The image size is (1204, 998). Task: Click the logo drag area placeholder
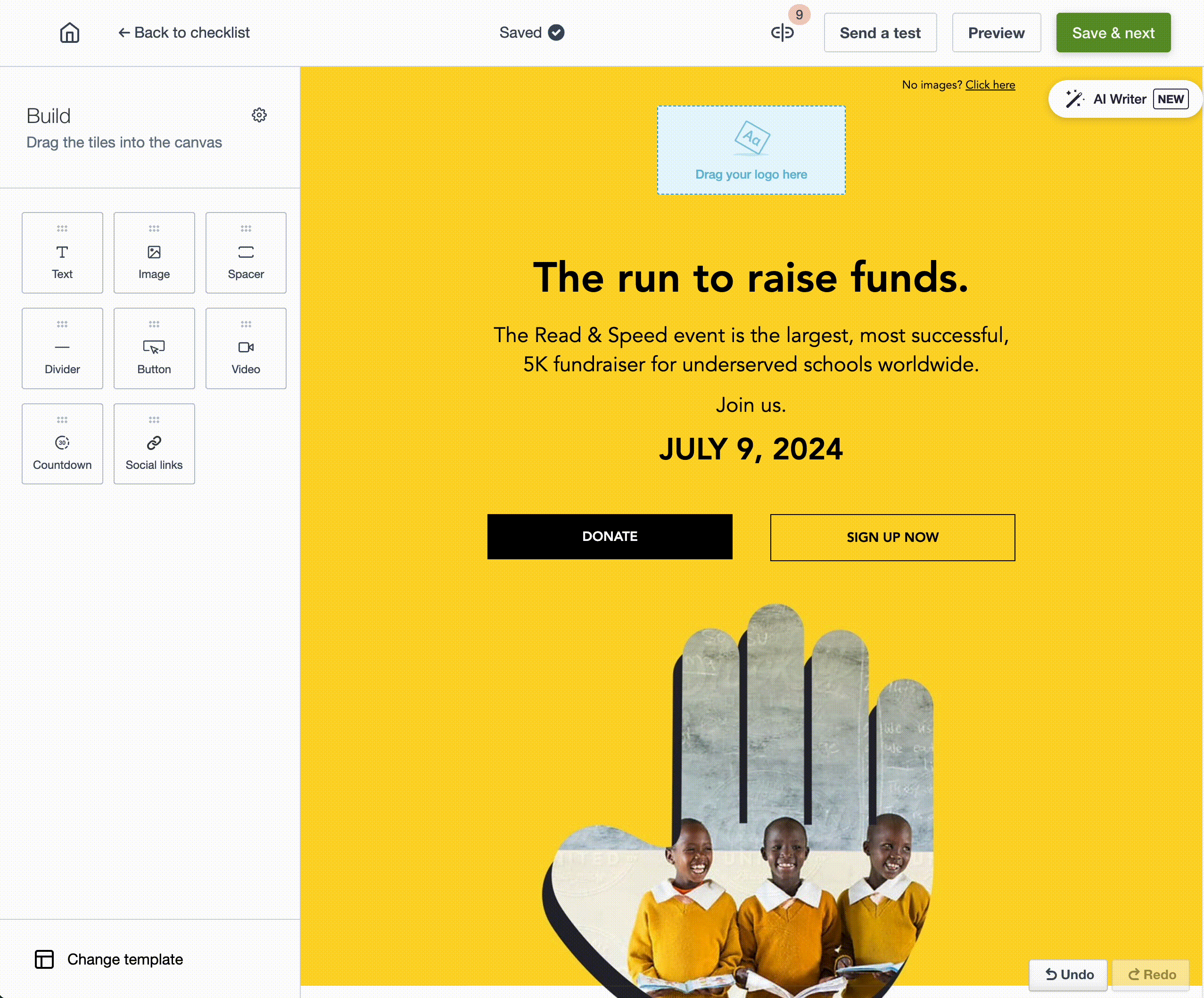point(752,150)
